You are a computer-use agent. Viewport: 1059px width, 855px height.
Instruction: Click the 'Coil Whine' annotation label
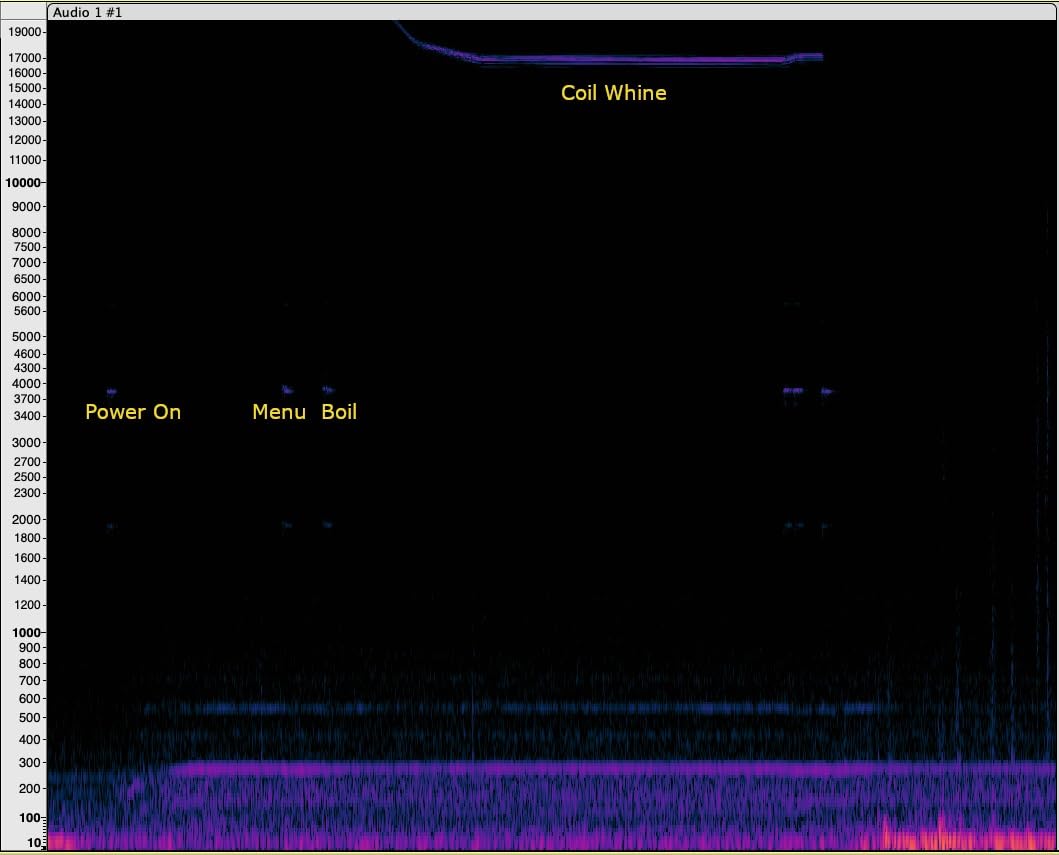[x=613, y=93]
